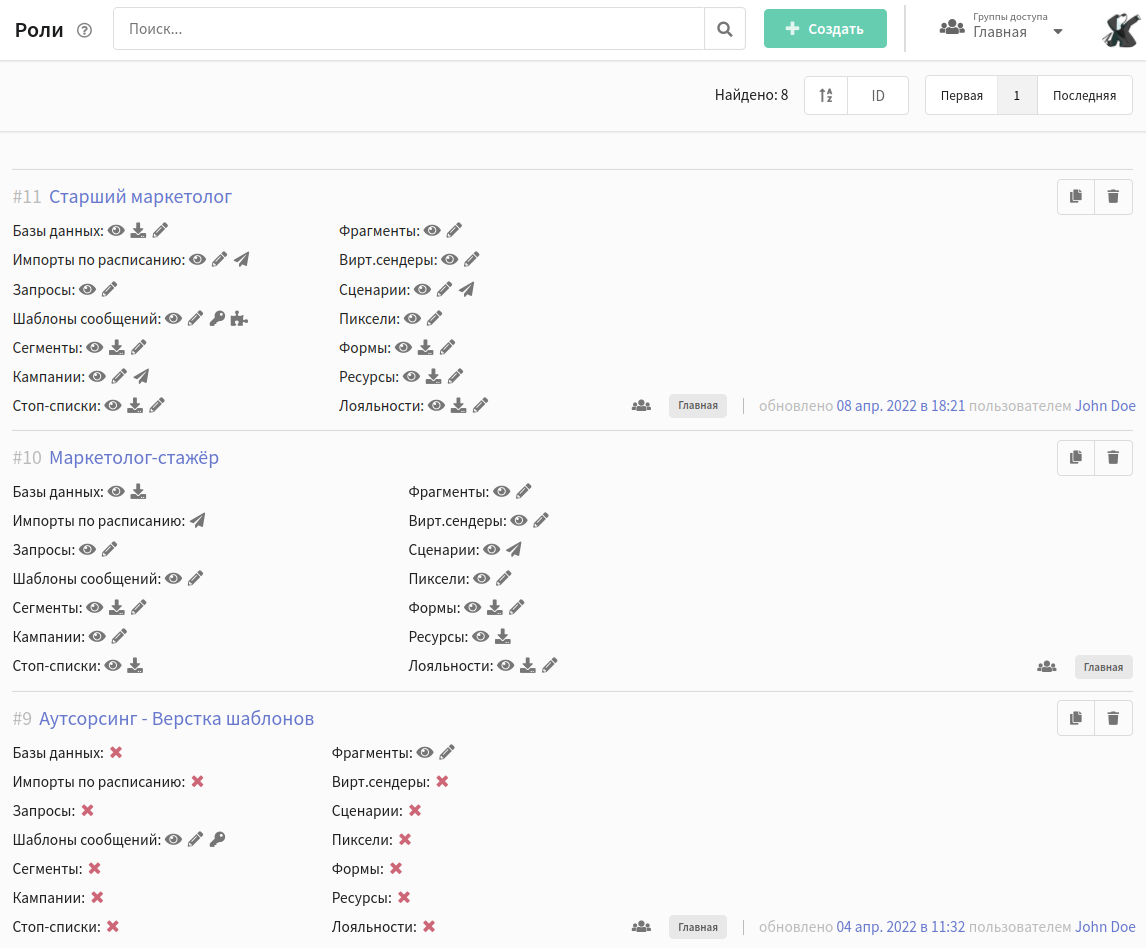Click the search magnifier button

click(725, 29)
